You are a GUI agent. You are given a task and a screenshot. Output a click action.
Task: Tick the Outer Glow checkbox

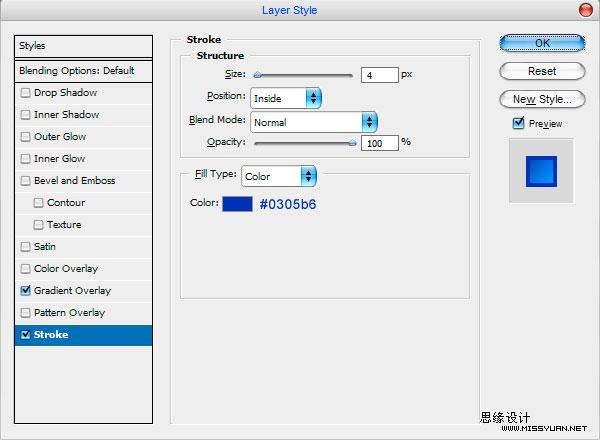click(x=25, y=137)
